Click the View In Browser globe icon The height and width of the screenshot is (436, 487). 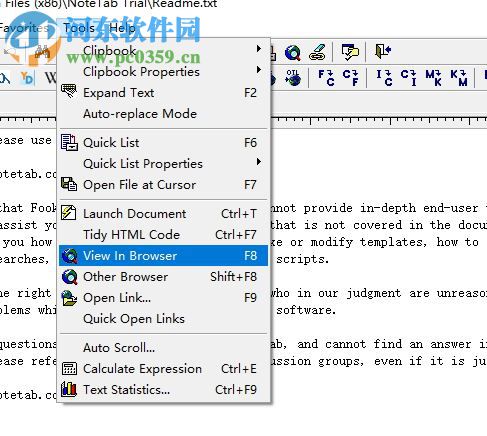pyautogui.click(x=70, y=256)
